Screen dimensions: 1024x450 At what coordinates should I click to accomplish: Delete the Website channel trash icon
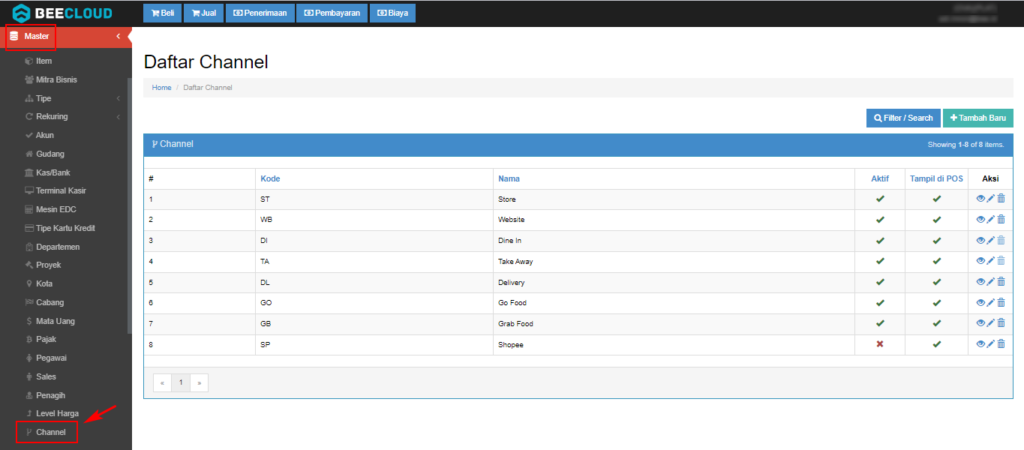coord(1001,219)
